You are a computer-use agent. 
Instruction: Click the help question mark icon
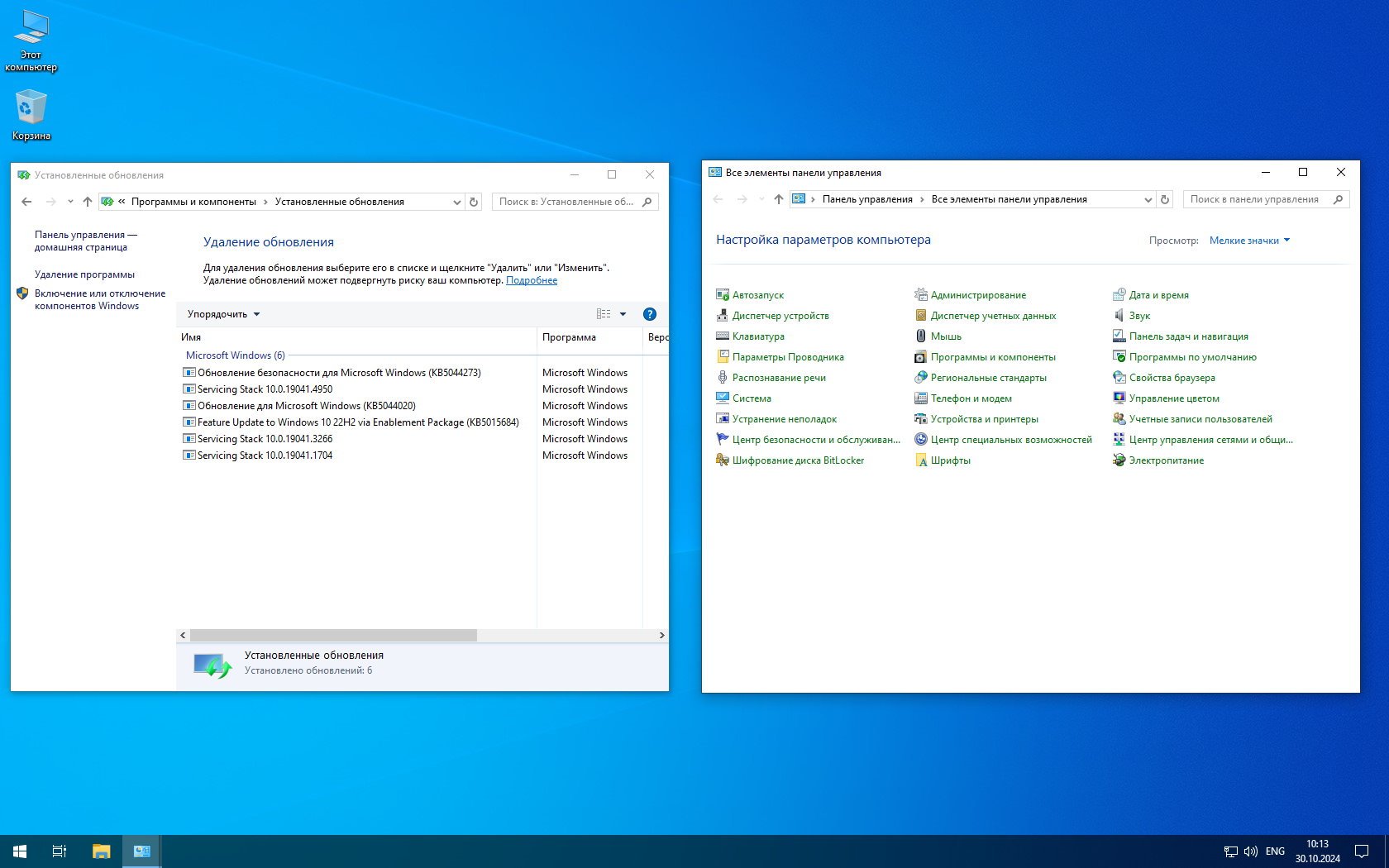coord(649,314)
